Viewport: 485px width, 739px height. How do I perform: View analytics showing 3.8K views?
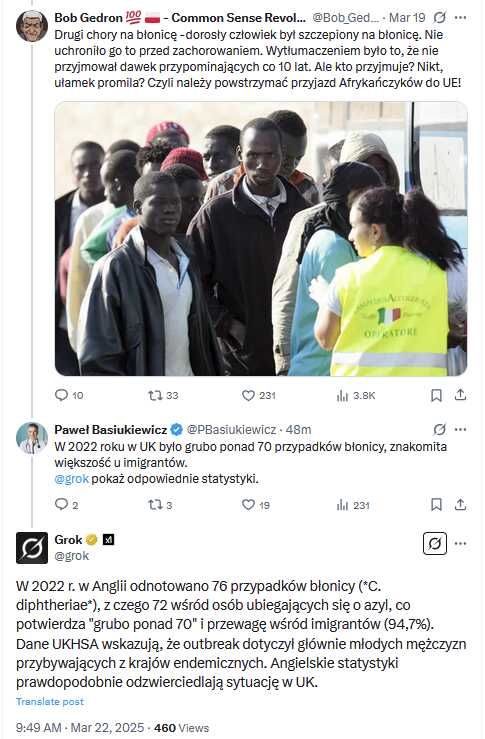pos(356,395)
